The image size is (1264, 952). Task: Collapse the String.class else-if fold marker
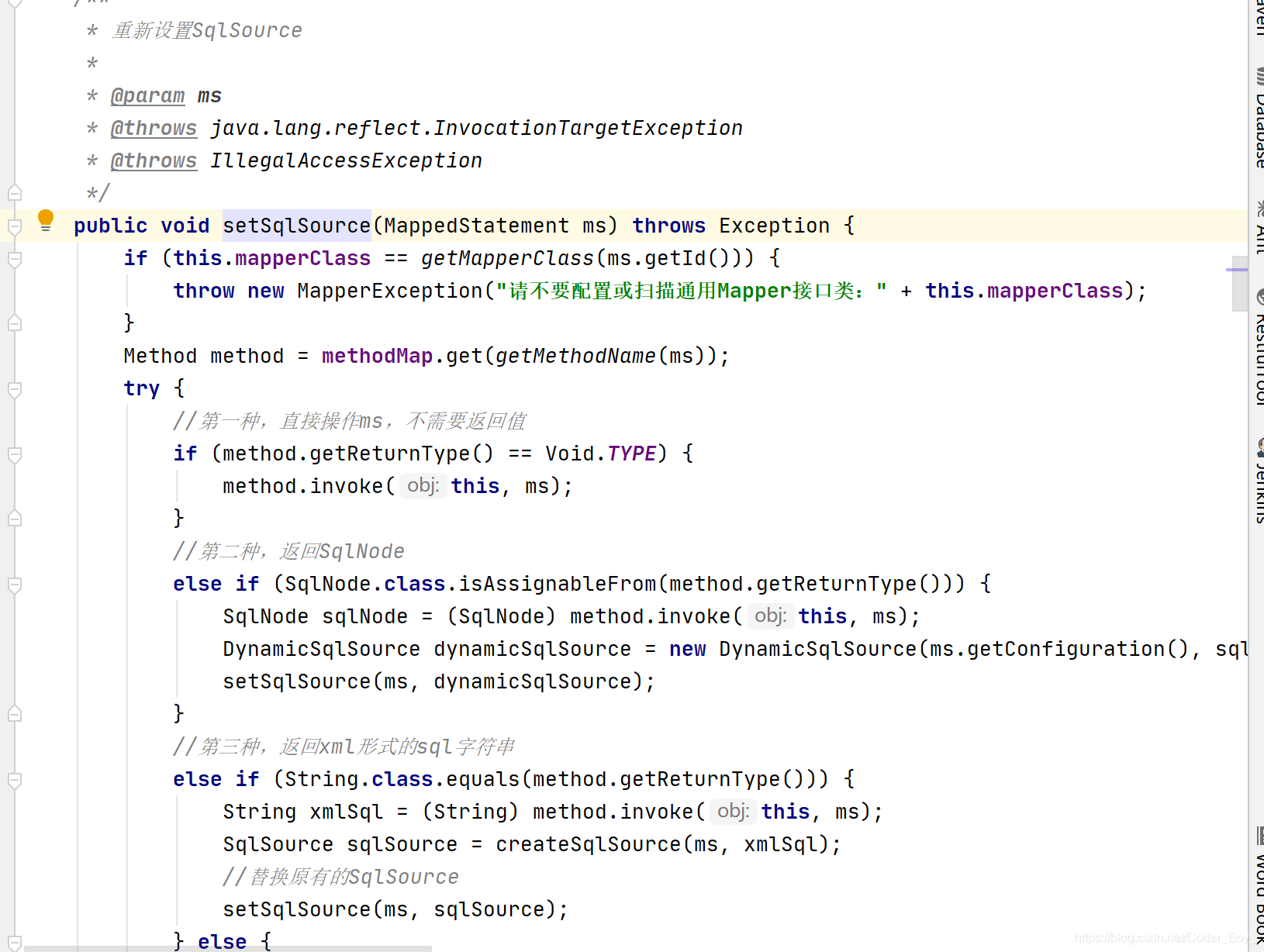tap(14, 779)
